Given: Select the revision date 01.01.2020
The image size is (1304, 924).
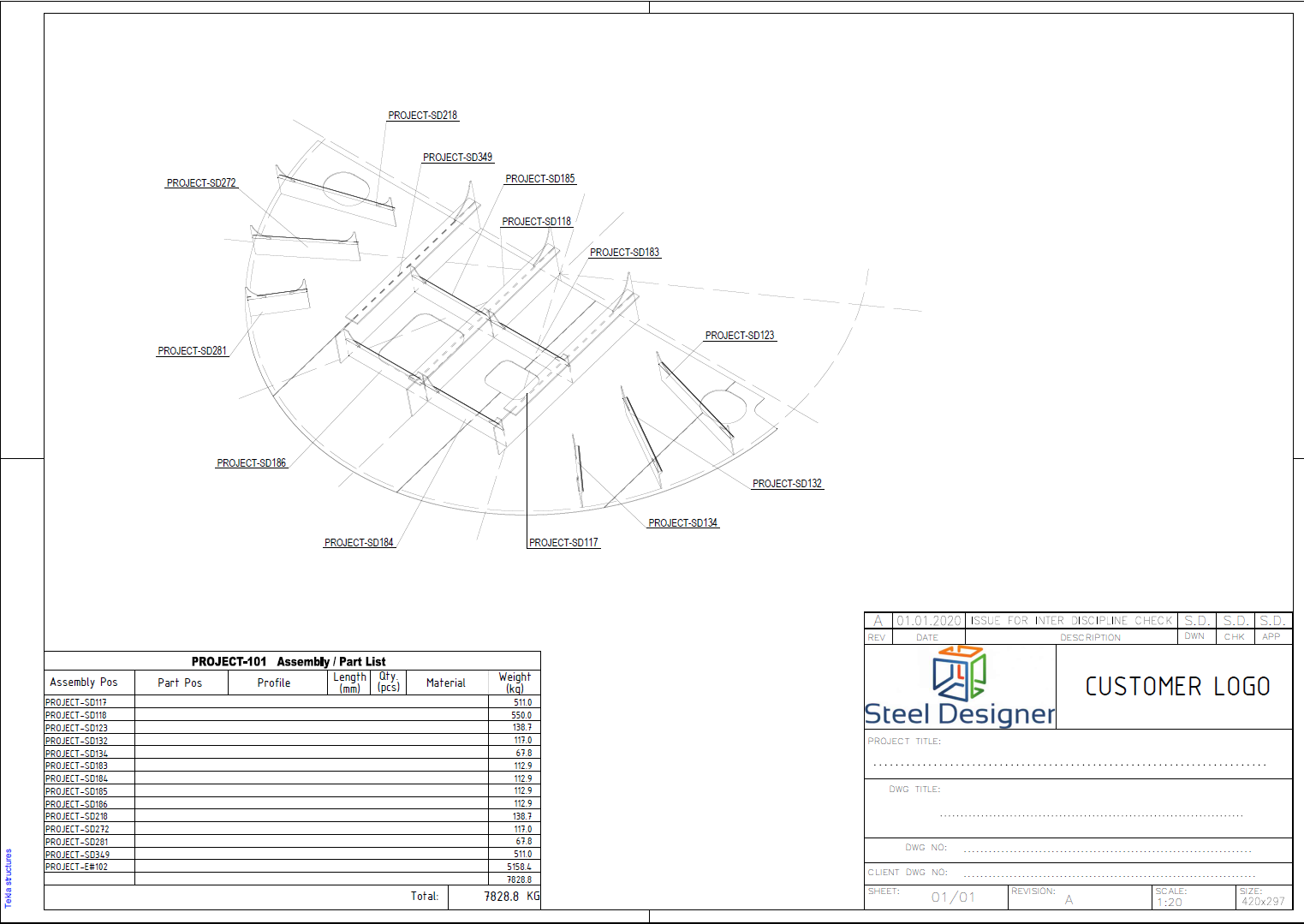Looking at the screenshot, I should tap(928, 621).
